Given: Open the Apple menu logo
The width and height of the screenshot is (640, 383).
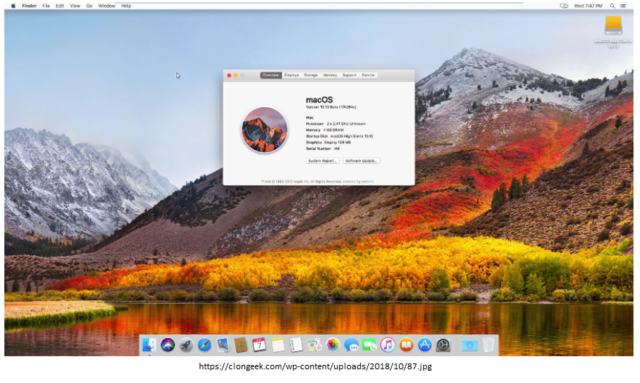Looking at the screenshot, I should (13, 6).
